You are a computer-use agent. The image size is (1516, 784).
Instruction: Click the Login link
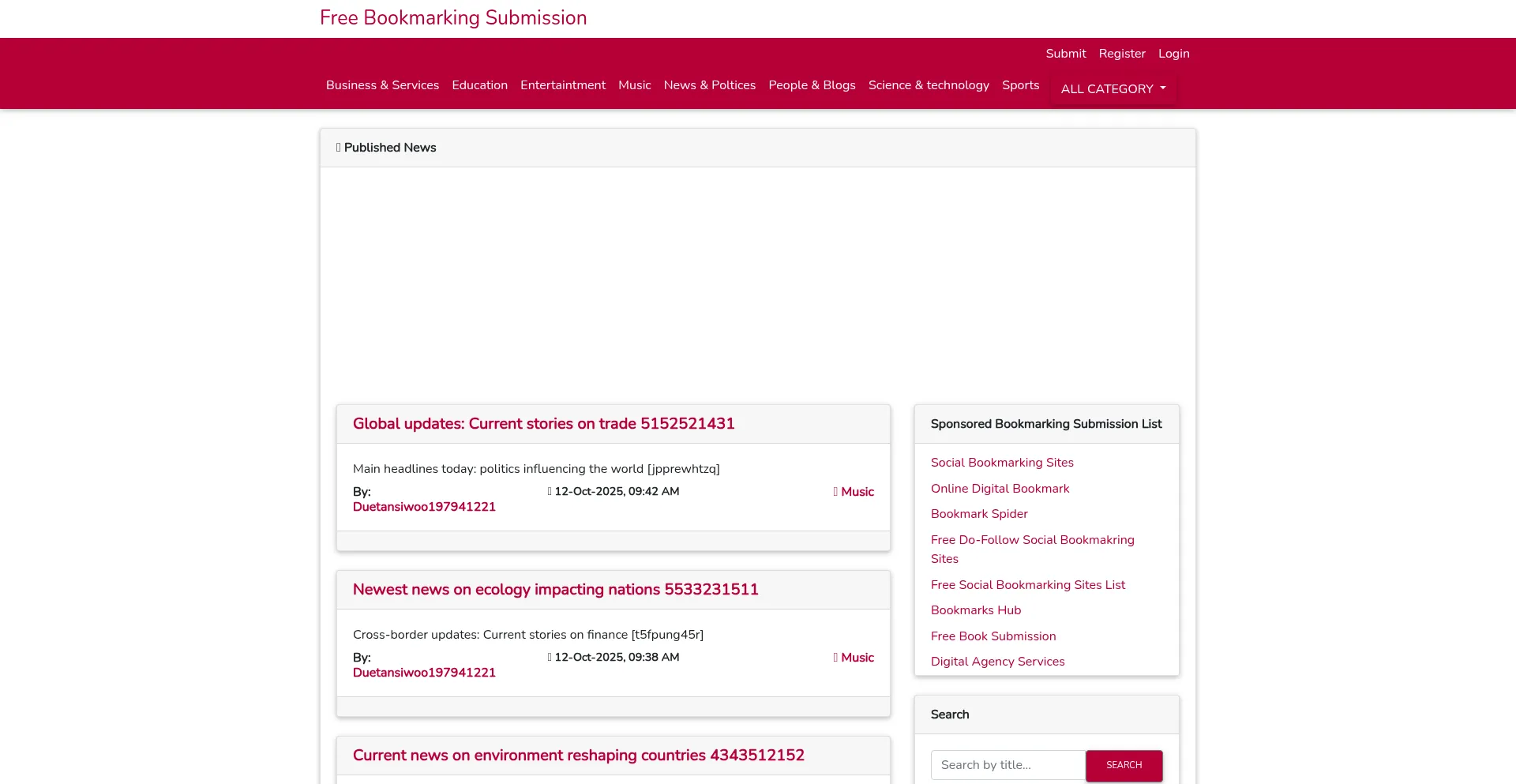click(1173, 54)
